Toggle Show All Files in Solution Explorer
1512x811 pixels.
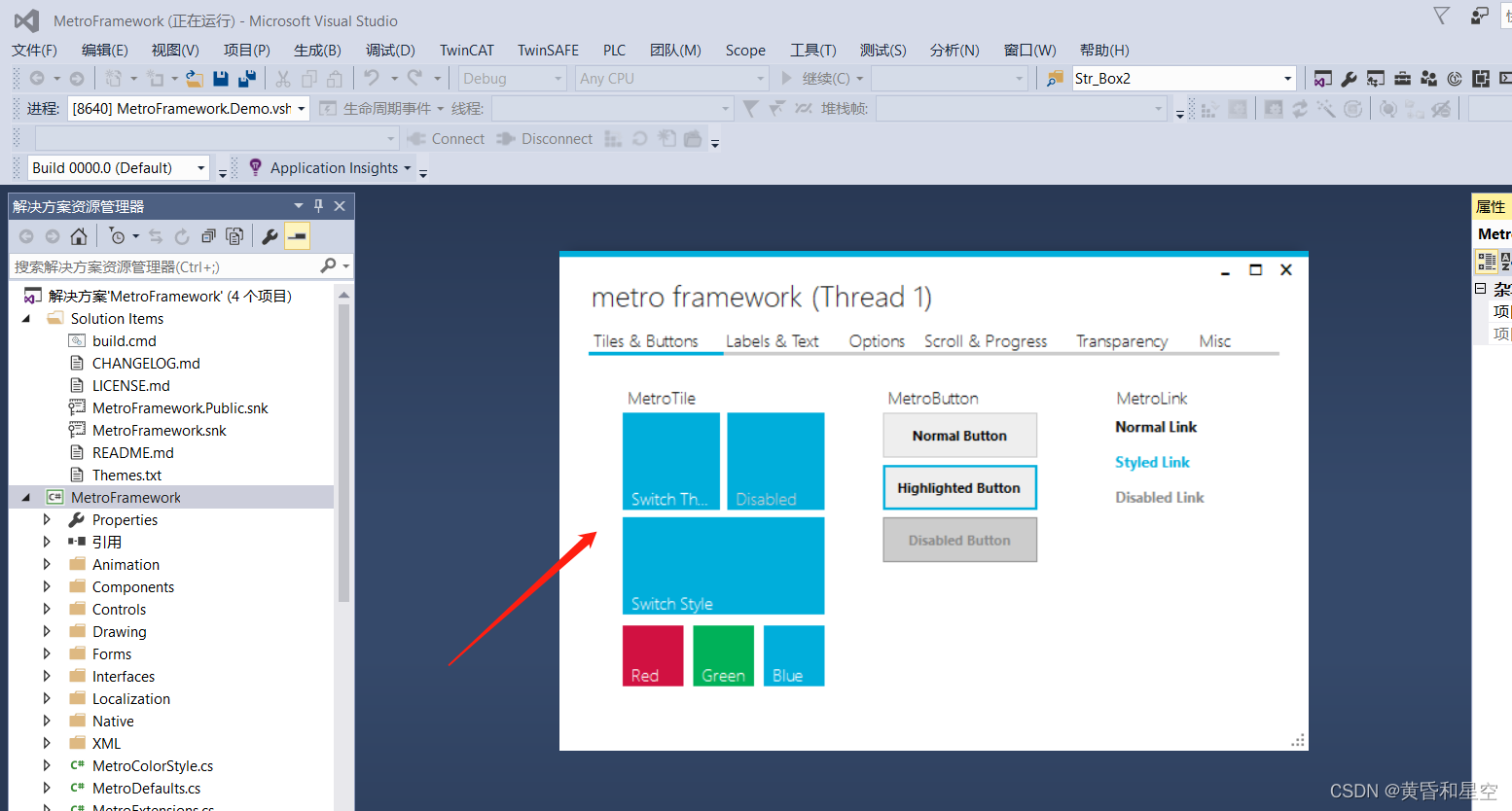[x=234, y=235]
